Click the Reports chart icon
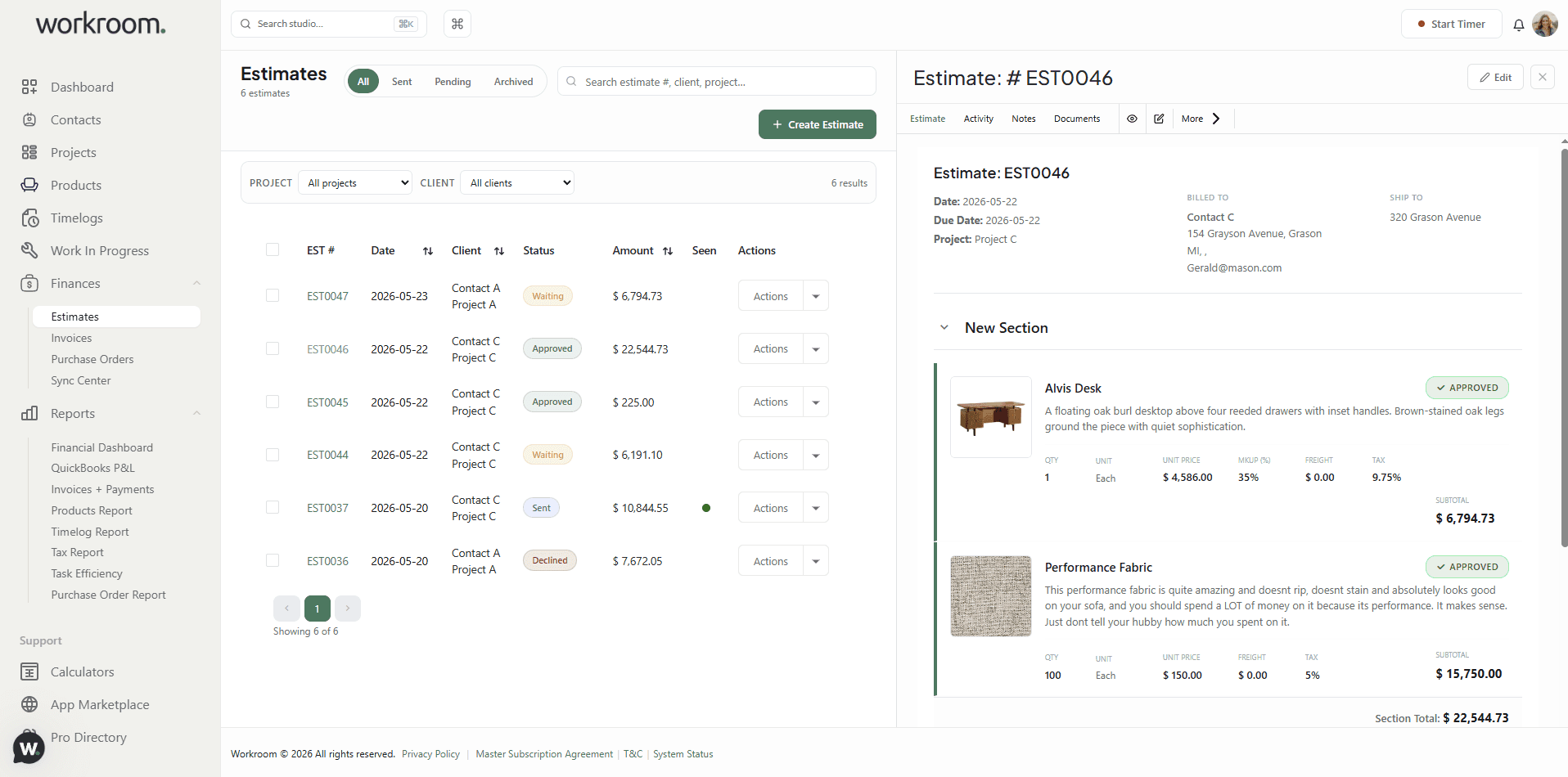1568x777 pixels. click(29, 413)
